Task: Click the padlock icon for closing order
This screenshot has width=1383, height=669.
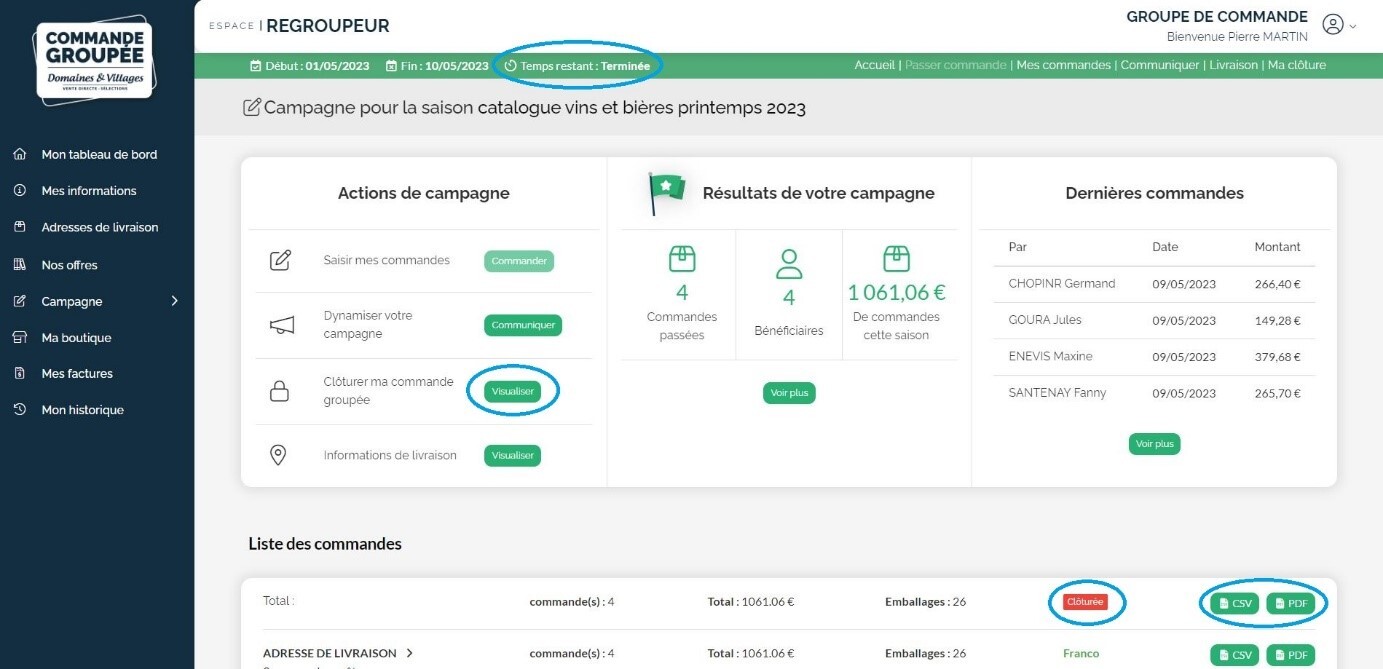Action: tap(280, 391)
